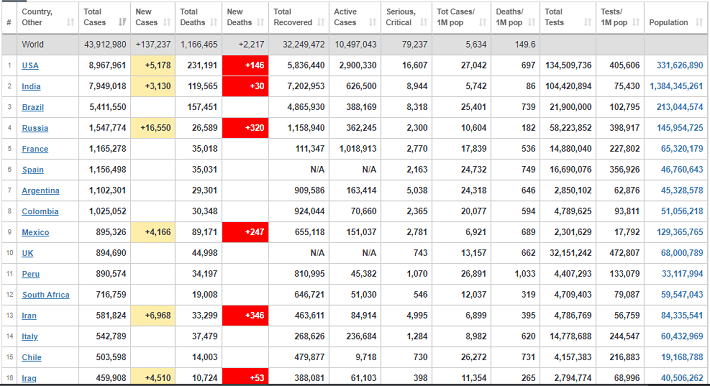Open the Mexico country link
The width and height of the screenshot is (710, 386).
coord(35,232)
